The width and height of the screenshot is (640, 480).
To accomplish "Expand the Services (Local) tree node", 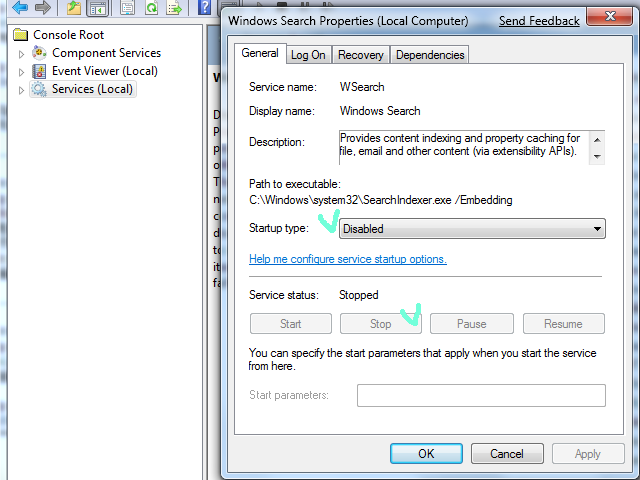I will coord(21,90).
